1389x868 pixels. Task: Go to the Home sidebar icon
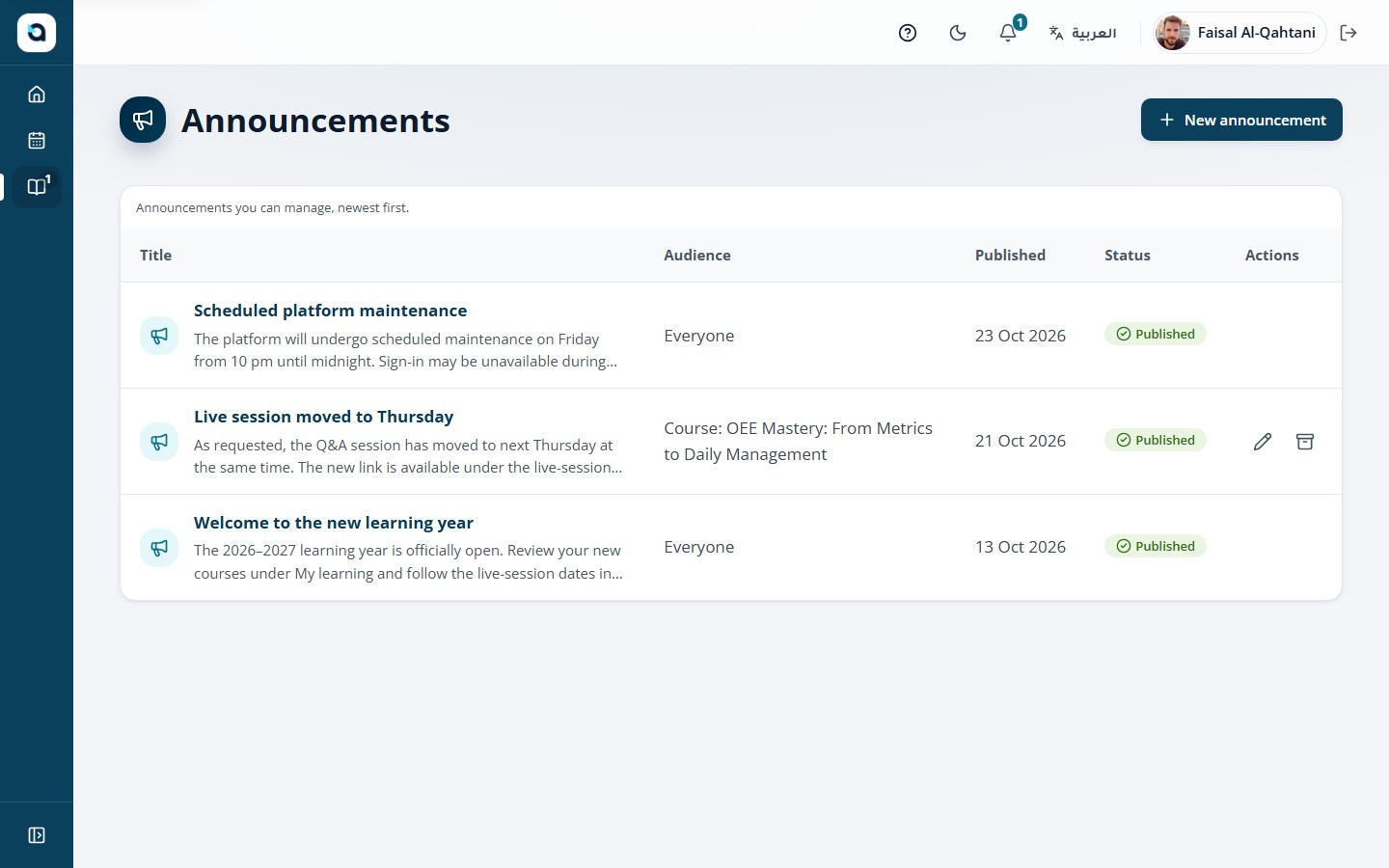37,95
